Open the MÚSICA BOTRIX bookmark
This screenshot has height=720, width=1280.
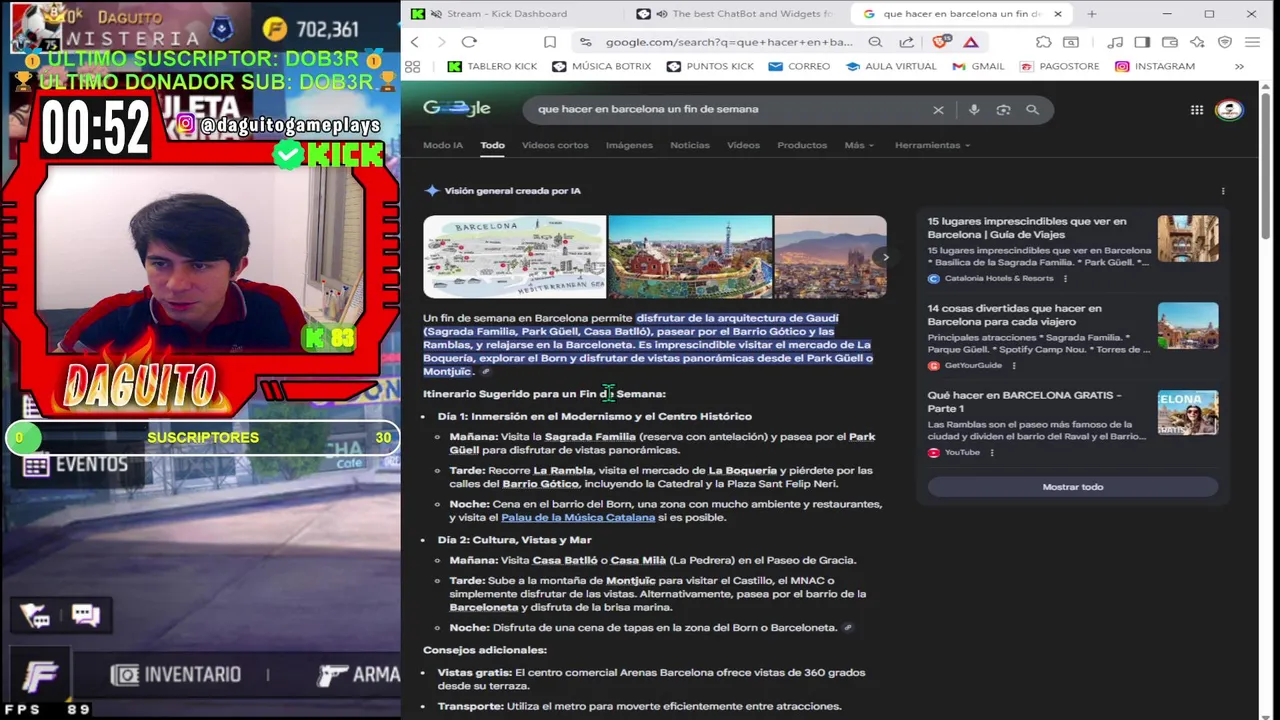(601, 66)
